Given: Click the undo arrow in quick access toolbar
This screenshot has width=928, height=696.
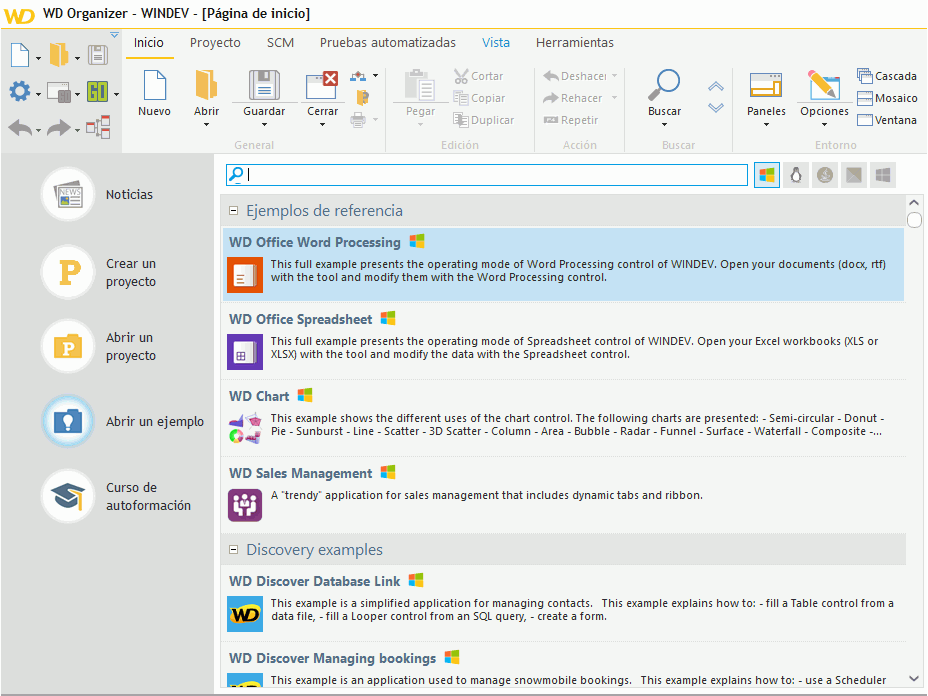Looking at the screenshot, I should click(21, 128).
